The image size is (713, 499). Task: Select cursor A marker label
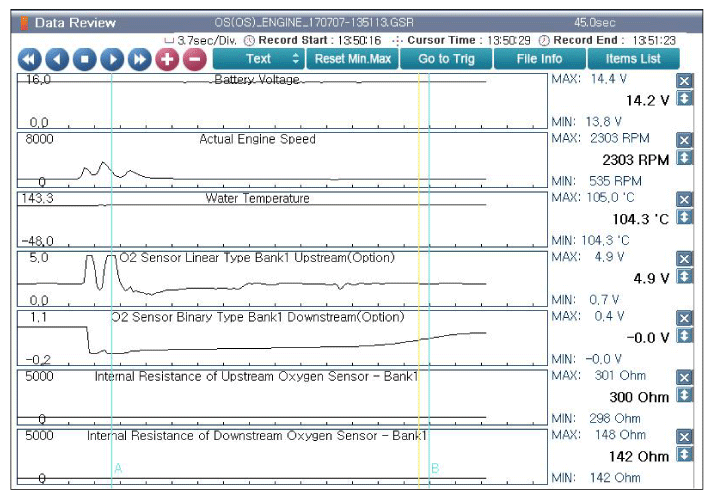pyautogui.click(x=118, y=468)
